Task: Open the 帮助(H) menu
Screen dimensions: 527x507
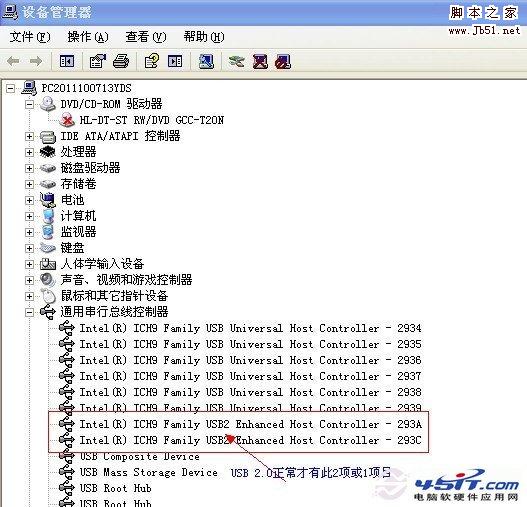Action: coord(204,37)
